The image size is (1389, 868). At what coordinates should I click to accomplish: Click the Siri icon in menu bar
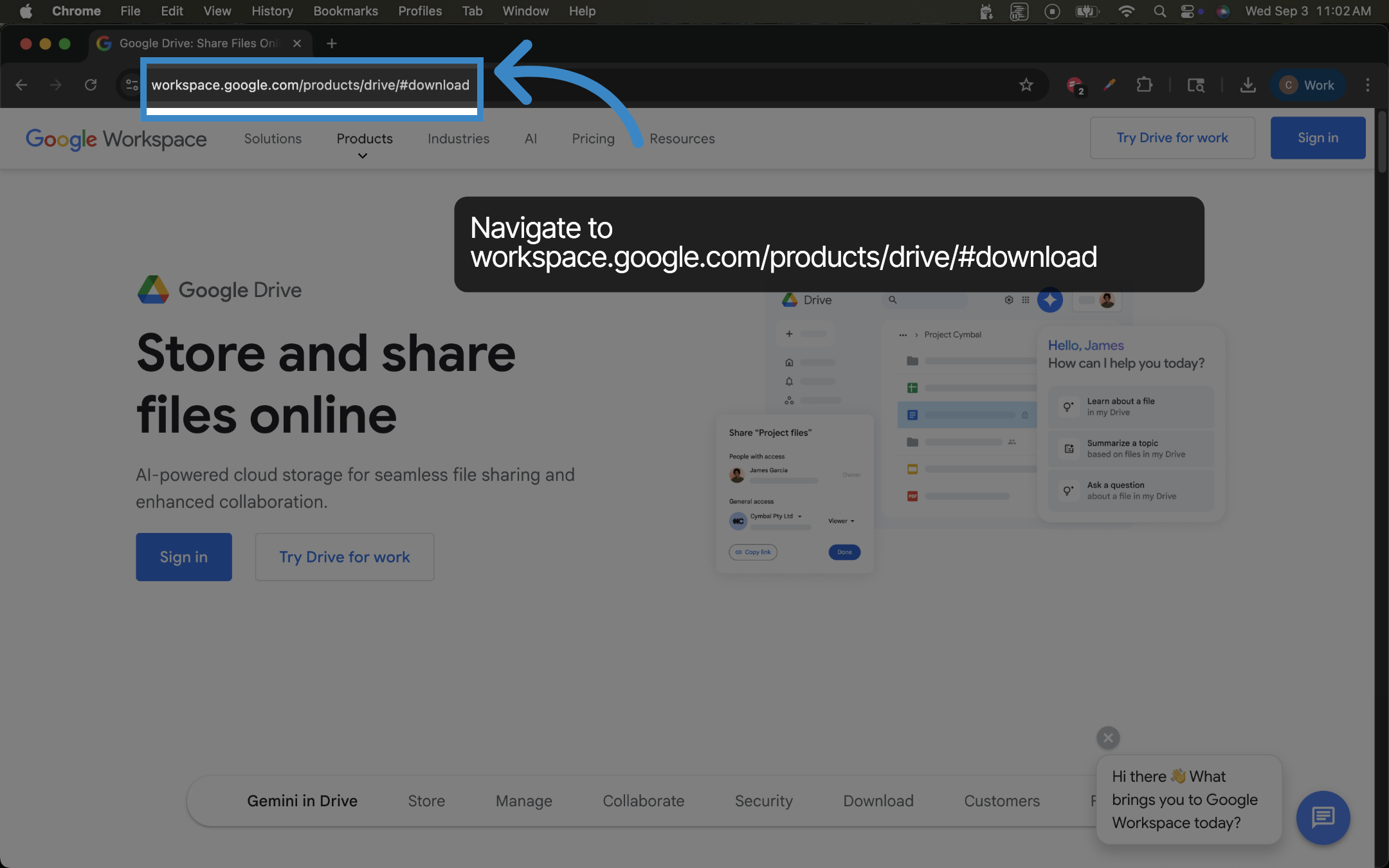(x=1223, y=11)
